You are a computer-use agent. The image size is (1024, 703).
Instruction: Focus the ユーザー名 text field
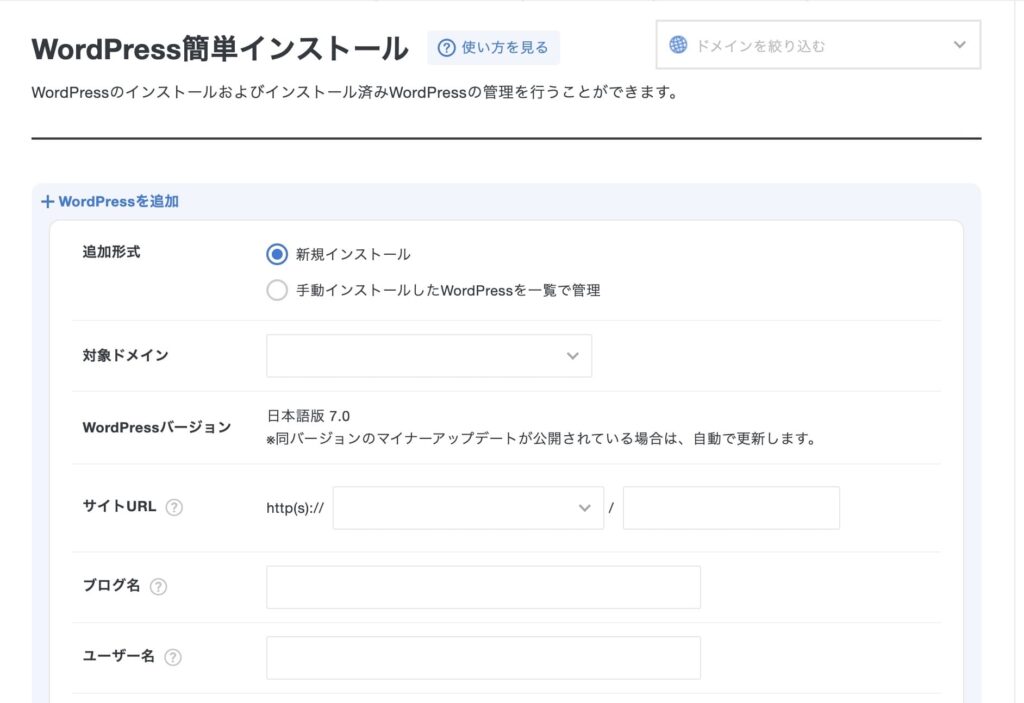point(483,658)
